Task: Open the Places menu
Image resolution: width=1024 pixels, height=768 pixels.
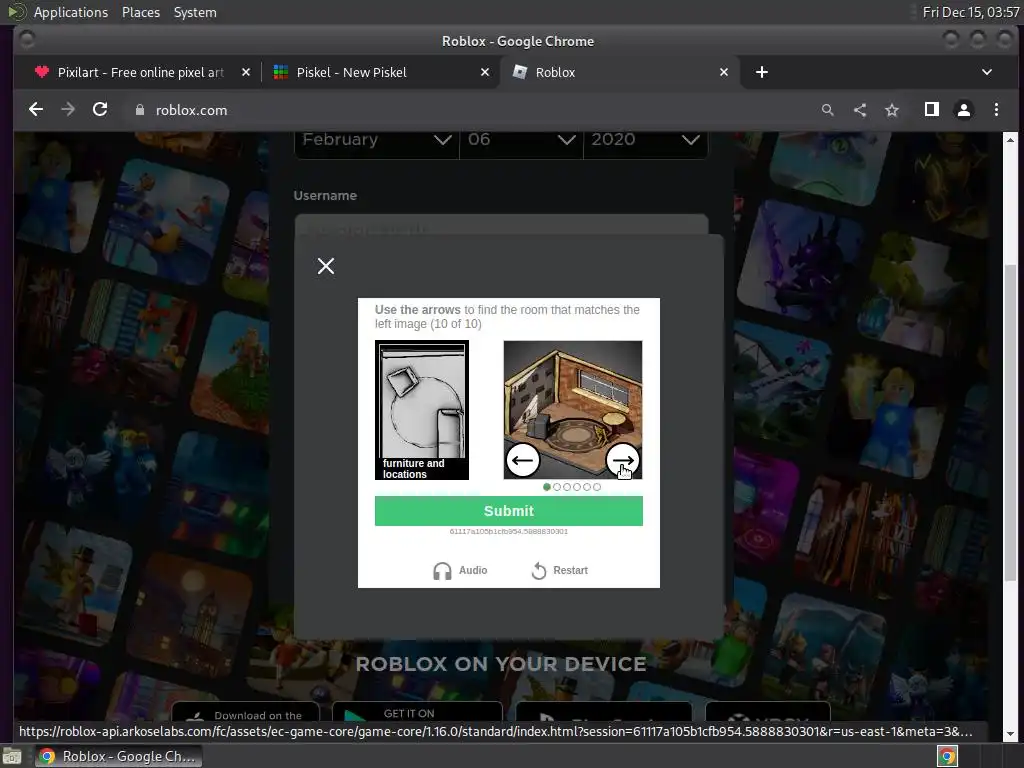Action: pyautogui.click(x=141, y=12)
